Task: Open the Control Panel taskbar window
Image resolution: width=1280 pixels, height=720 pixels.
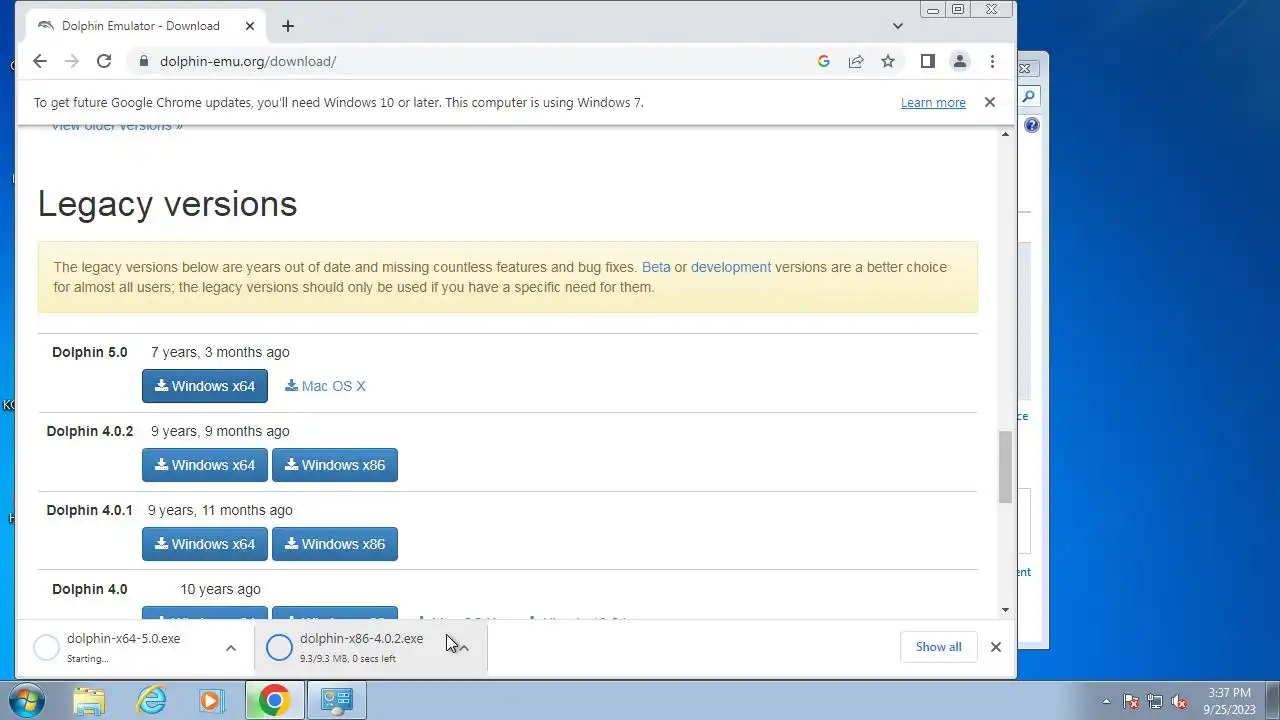Action: (x=337, y=701)
